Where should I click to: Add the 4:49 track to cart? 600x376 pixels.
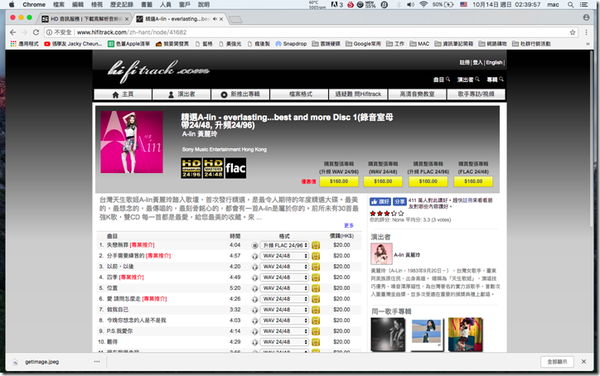click(316, 278)
